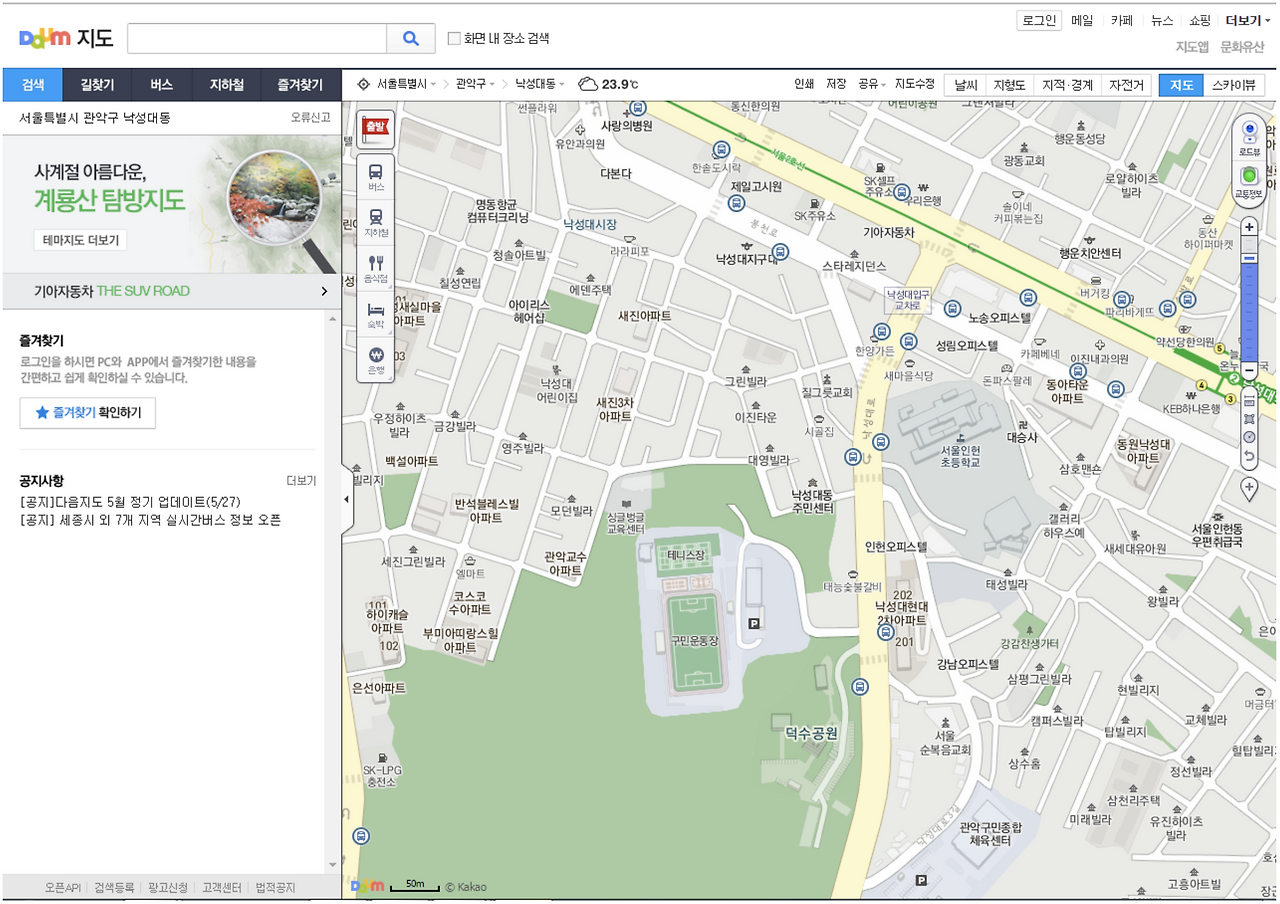Go to the Daum logo home
The height and width of the screenshot is (904, 1280).
[x=45, y=38]
